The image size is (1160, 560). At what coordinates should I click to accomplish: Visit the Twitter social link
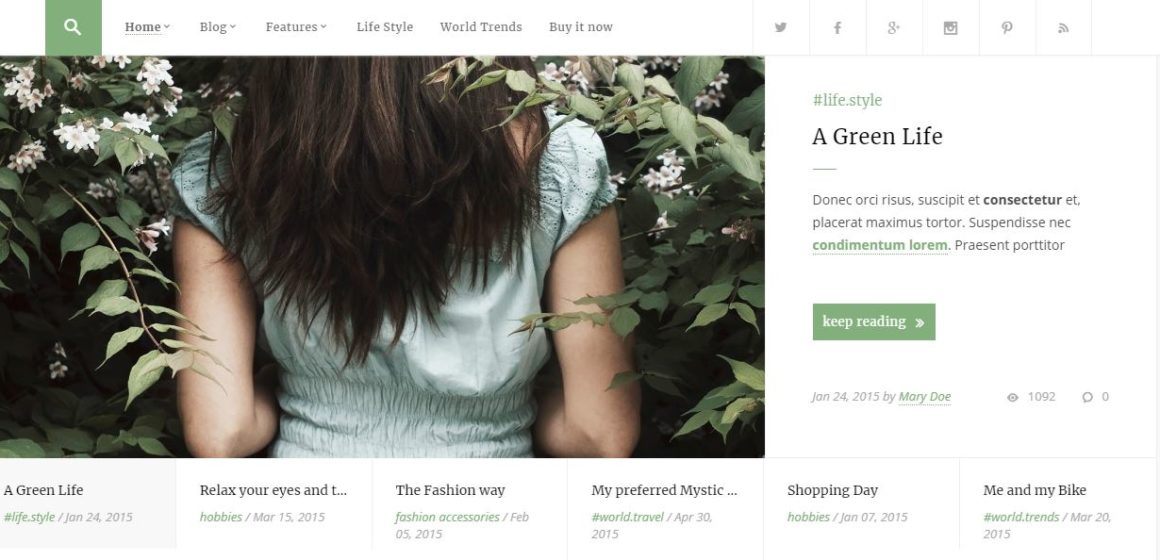pos(780,27)
